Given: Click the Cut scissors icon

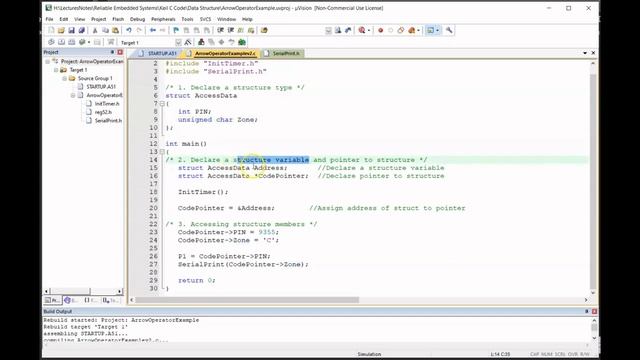Looking at the screenshot, I should (x=95, y=30).
